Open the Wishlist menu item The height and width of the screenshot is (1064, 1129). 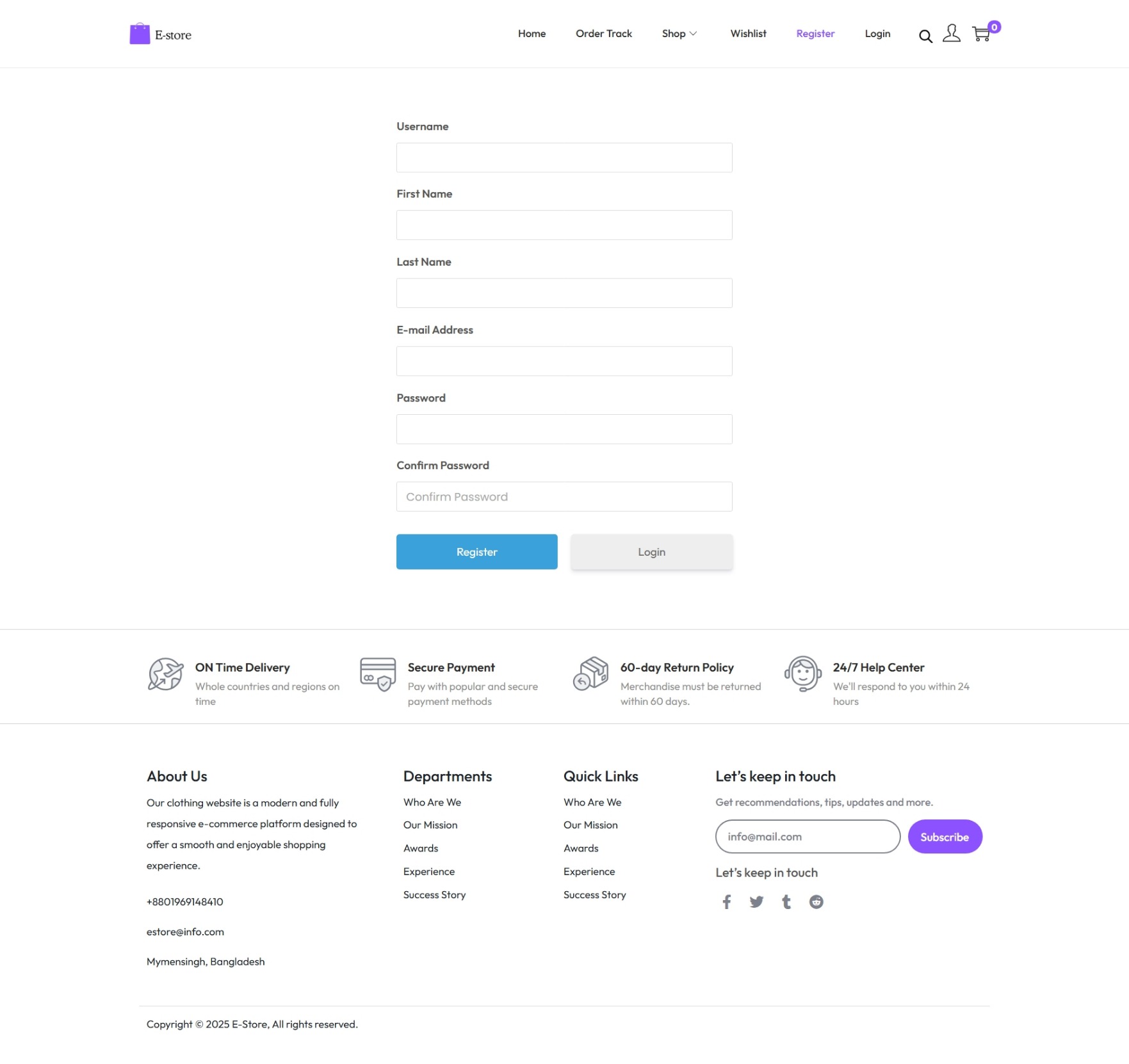tap(748, 33)
